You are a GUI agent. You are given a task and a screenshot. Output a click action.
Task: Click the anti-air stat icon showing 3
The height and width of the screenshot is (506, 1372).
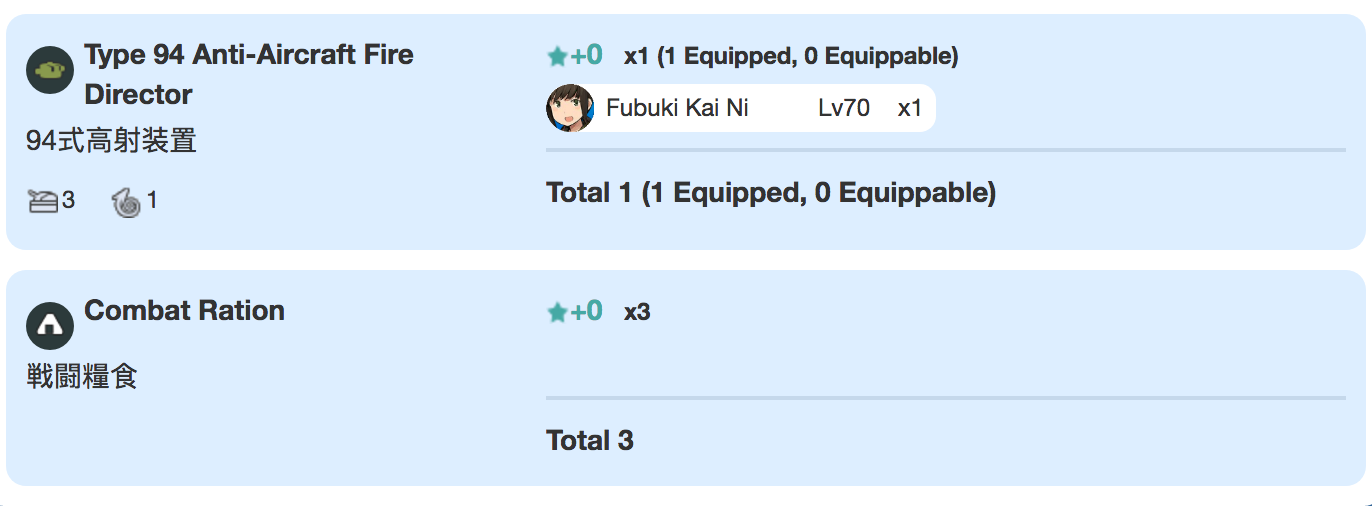(x=44, y=201)
